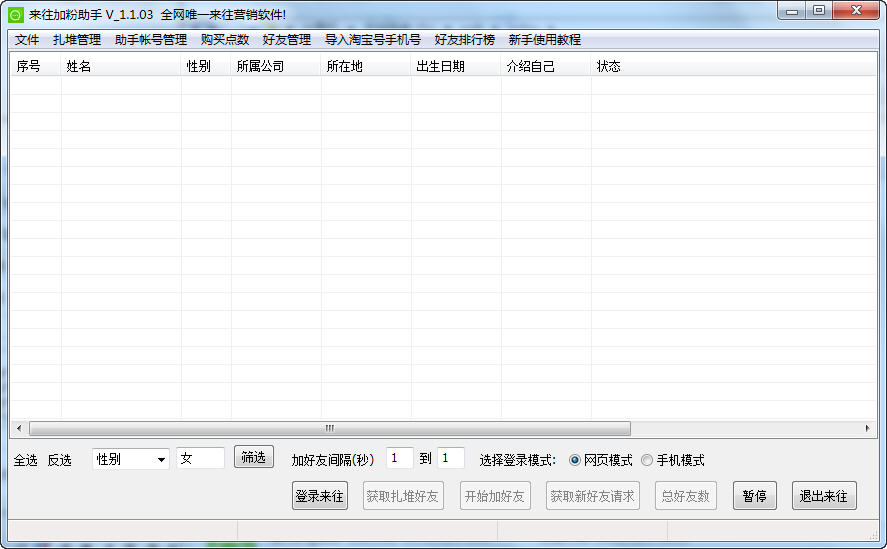
Task: Open the 扎堆管理 menu
Action: [x=77, y=40]
